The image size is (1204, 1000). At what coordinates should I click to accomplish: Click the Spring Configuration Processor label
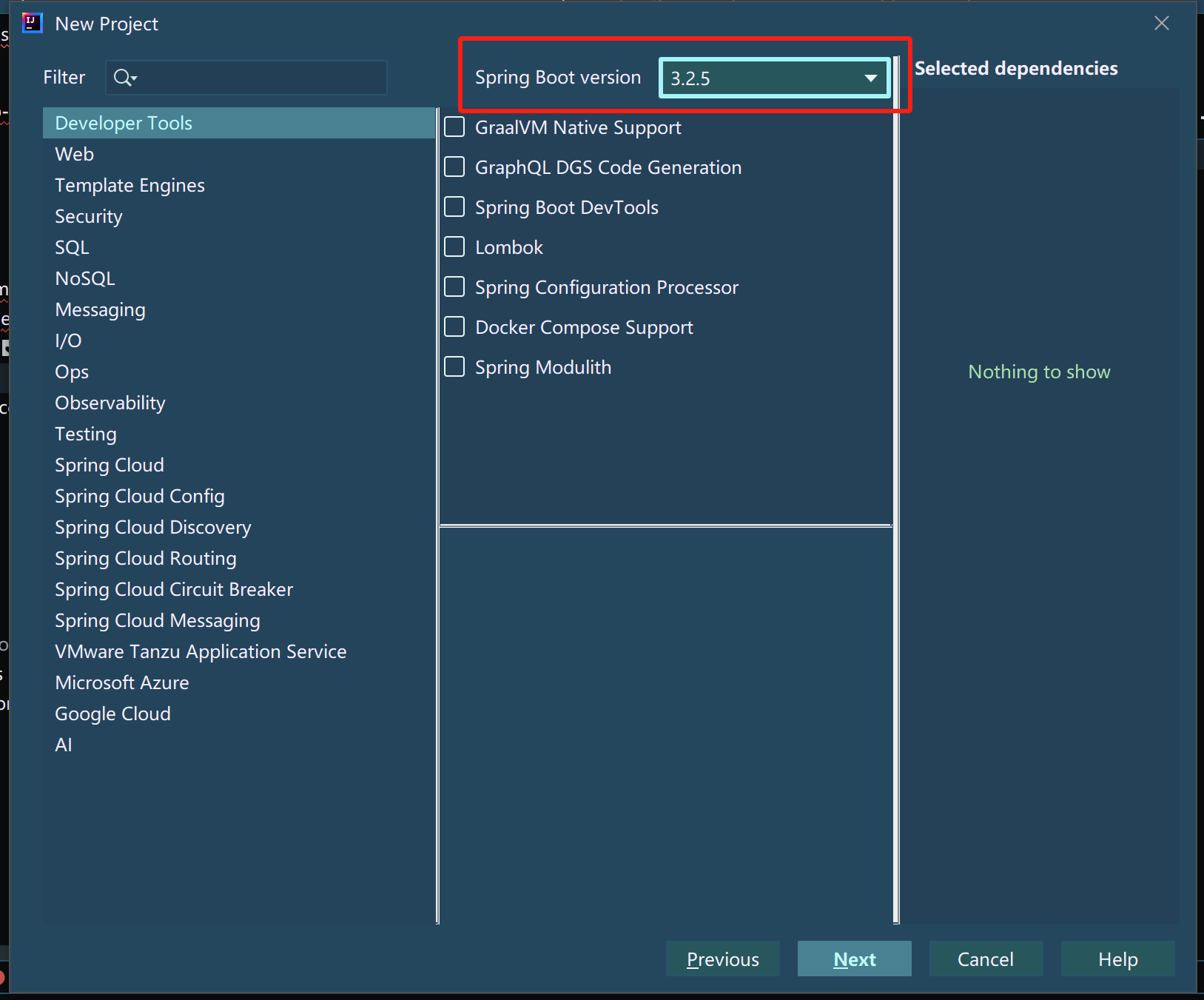(x=607, y=287)
